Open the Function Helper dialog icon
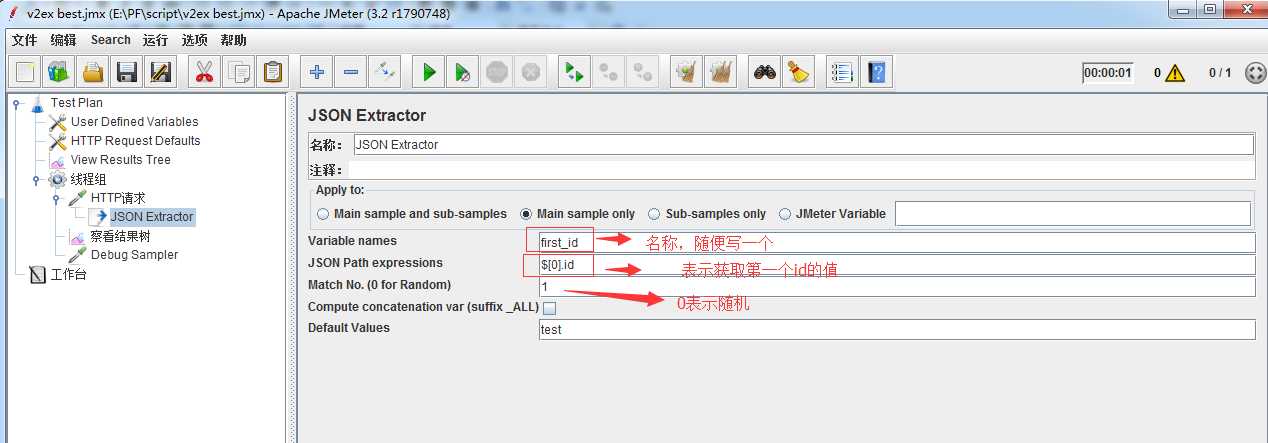The height and width of the screenshot is (443, 1268). [x=843, y=72]
